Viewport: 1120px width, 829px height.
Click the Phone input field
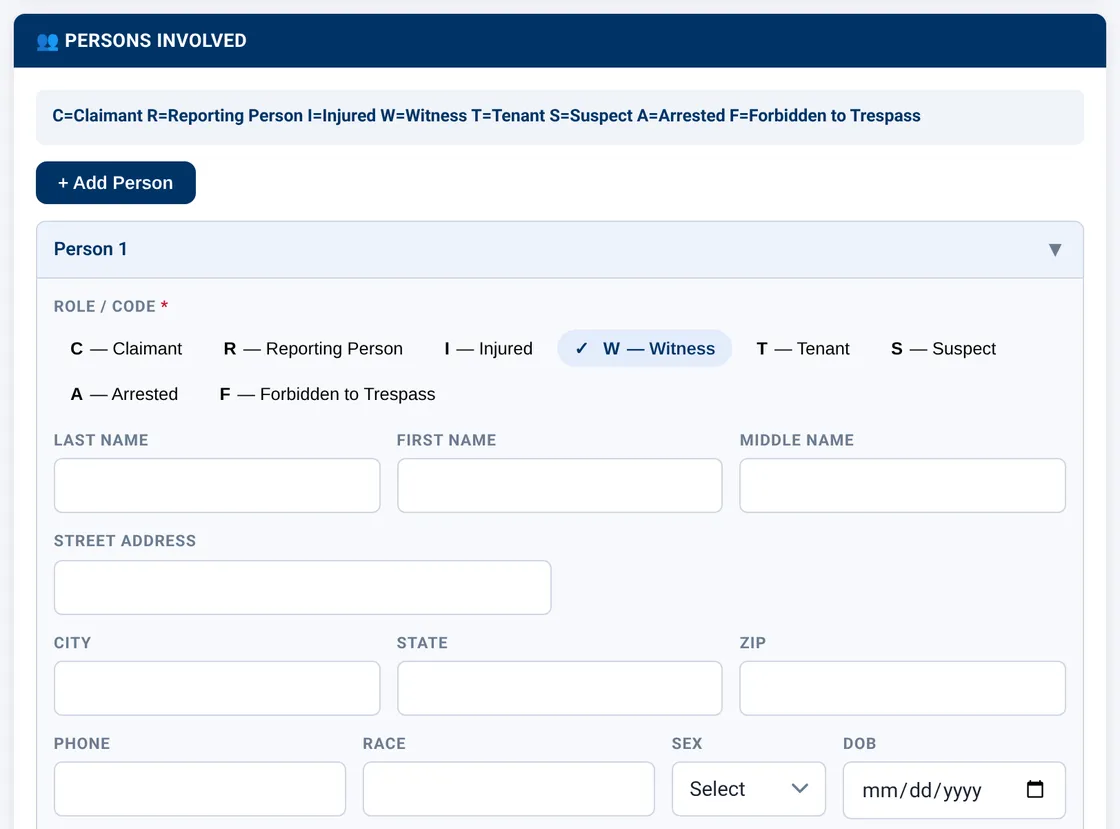pyautogui.click(x=200, y=789)
